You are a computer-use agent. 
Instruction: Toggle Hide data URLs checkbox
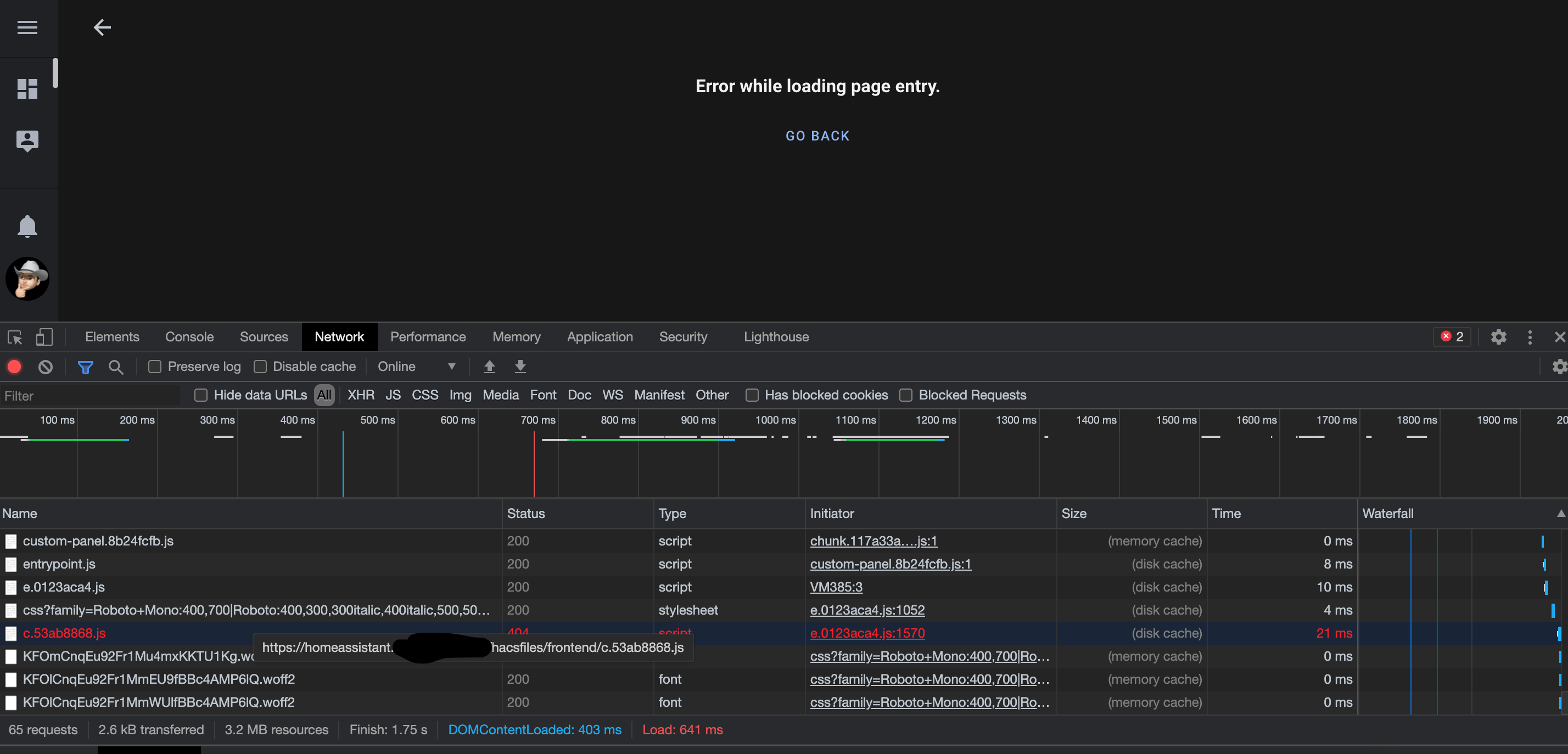[x=200, y=395]
